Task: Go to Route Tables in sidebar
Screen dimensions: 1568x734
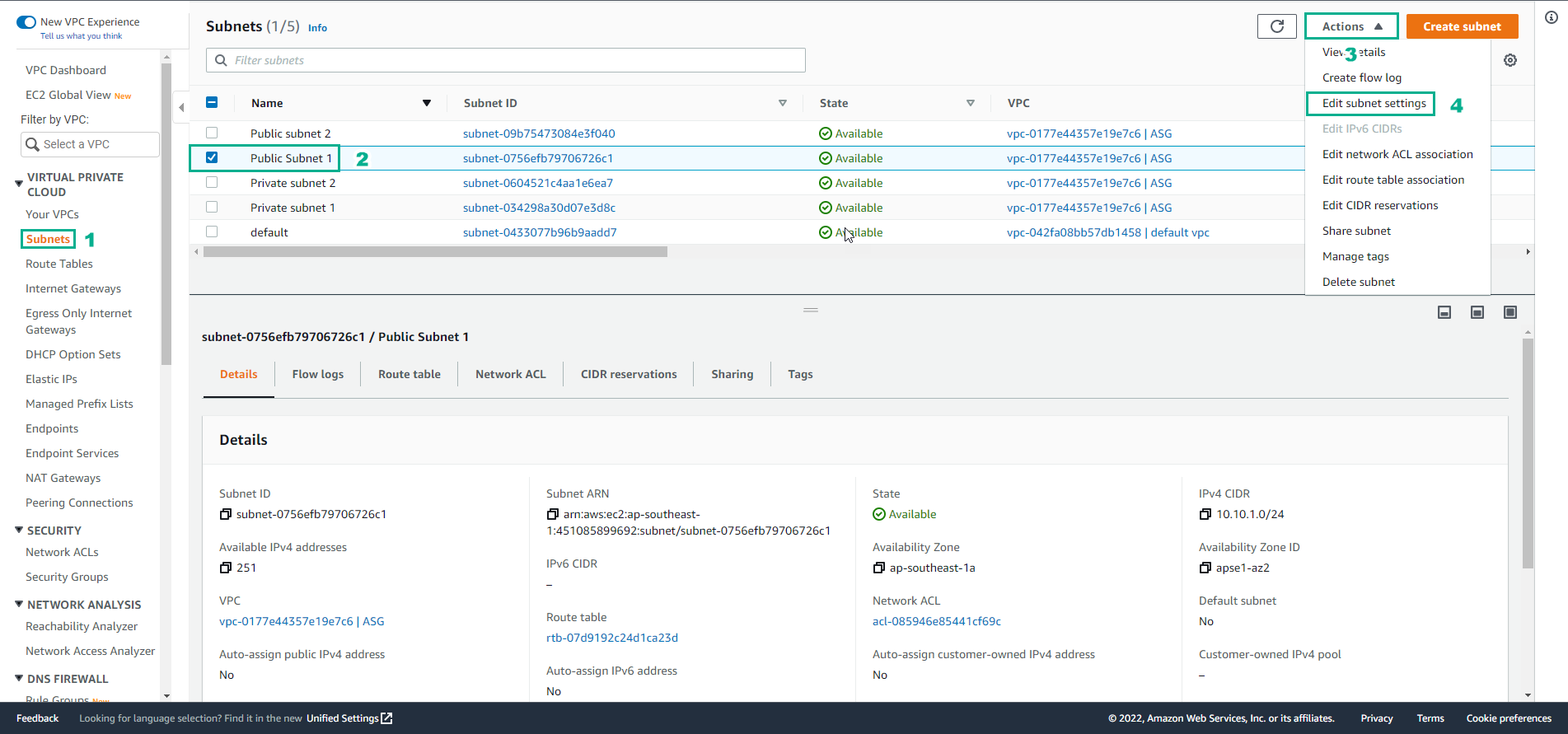Action: point(59,264)
